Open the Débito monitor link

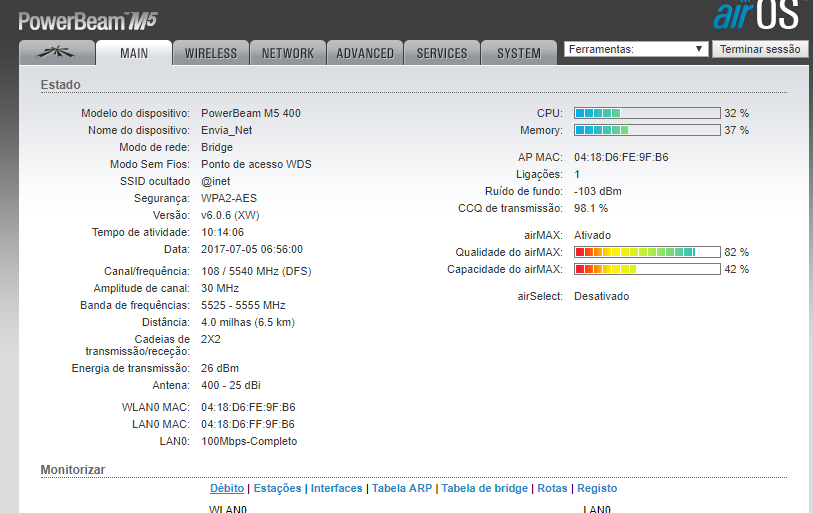(227, 488)
